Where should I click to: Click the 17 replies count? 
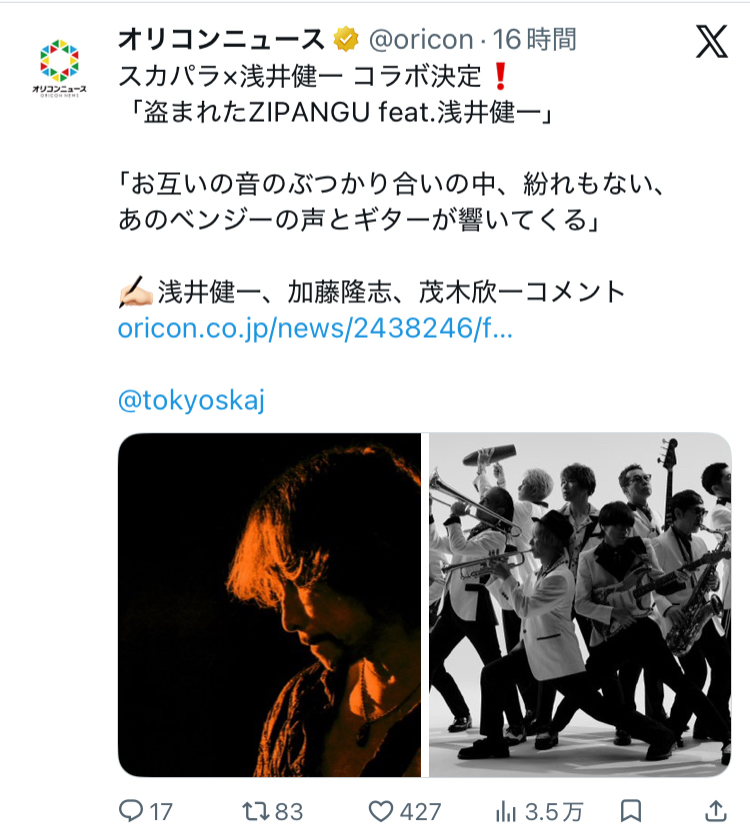[x=161, y=812]
